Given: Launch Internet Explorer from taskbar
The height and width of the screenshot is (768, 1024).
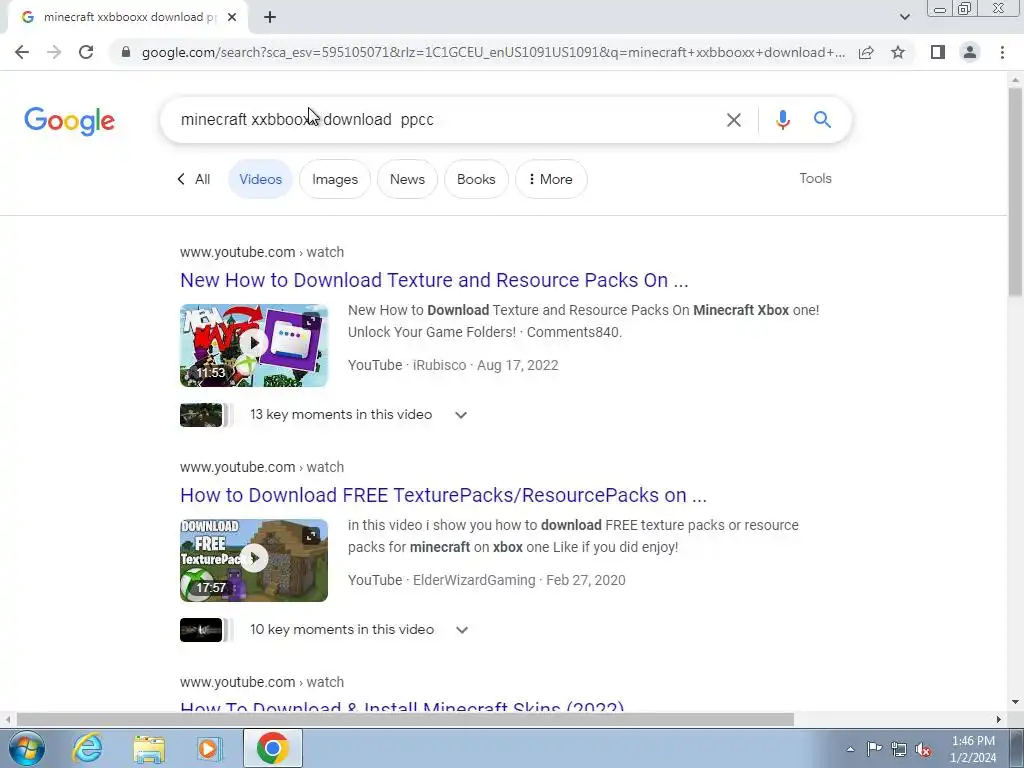Looking at the screenshot, I should coord(86,748).
